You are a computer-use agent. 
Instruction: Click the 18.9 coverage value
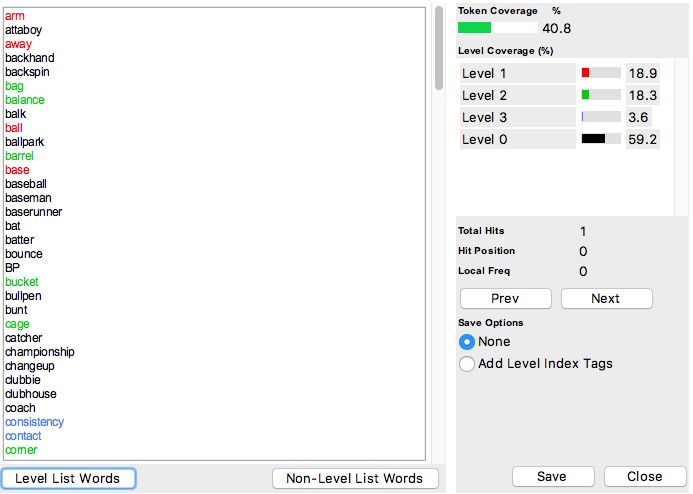click(643, 73)
